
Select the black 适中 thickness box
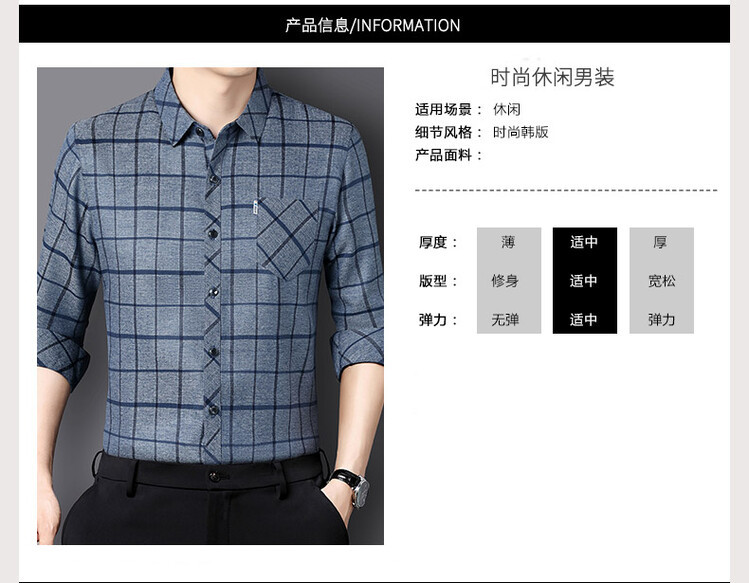click(585, 242)
